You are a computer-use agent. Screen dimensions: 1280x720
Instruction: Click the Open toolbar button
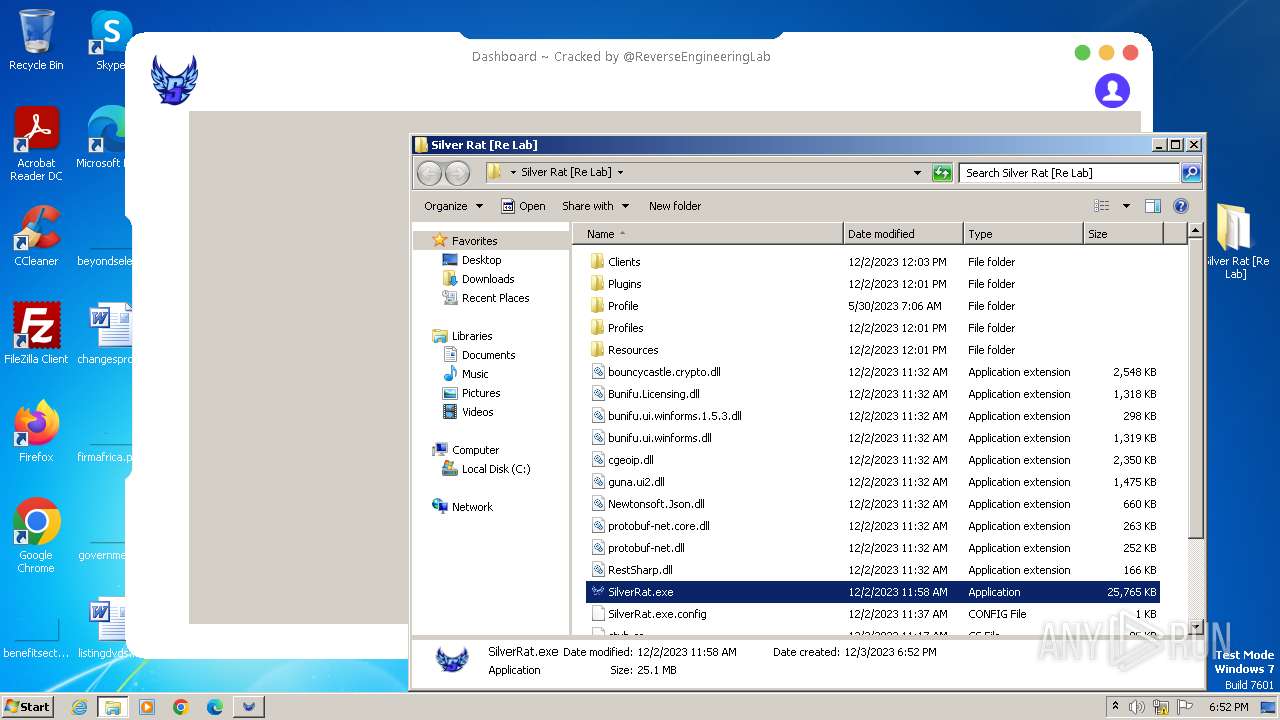pos(523,206)
